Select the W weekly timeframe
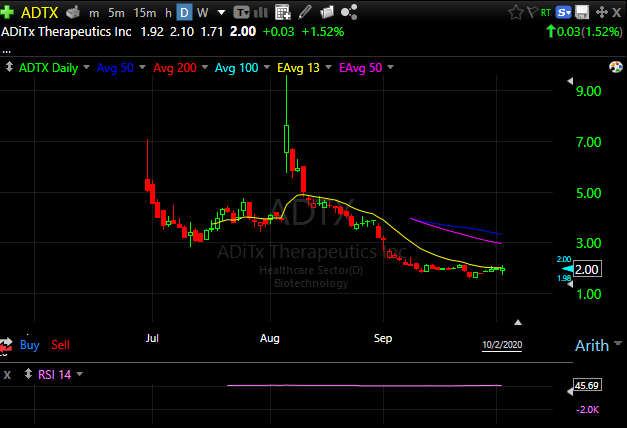This screenshot has height=428, width=627. pos(203,13)
